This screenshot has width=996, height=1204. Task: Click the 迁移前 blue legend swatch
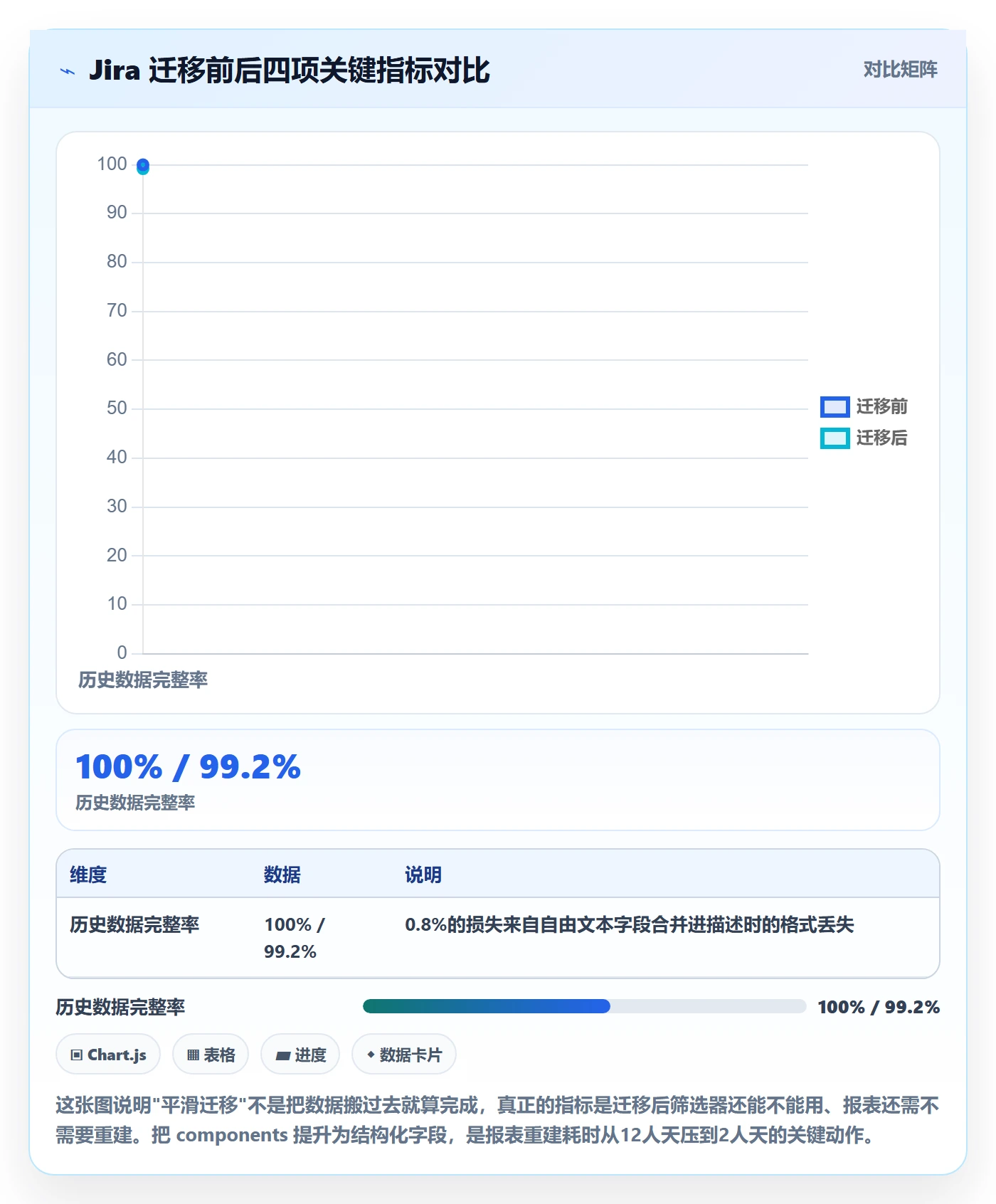click(835, 406)
